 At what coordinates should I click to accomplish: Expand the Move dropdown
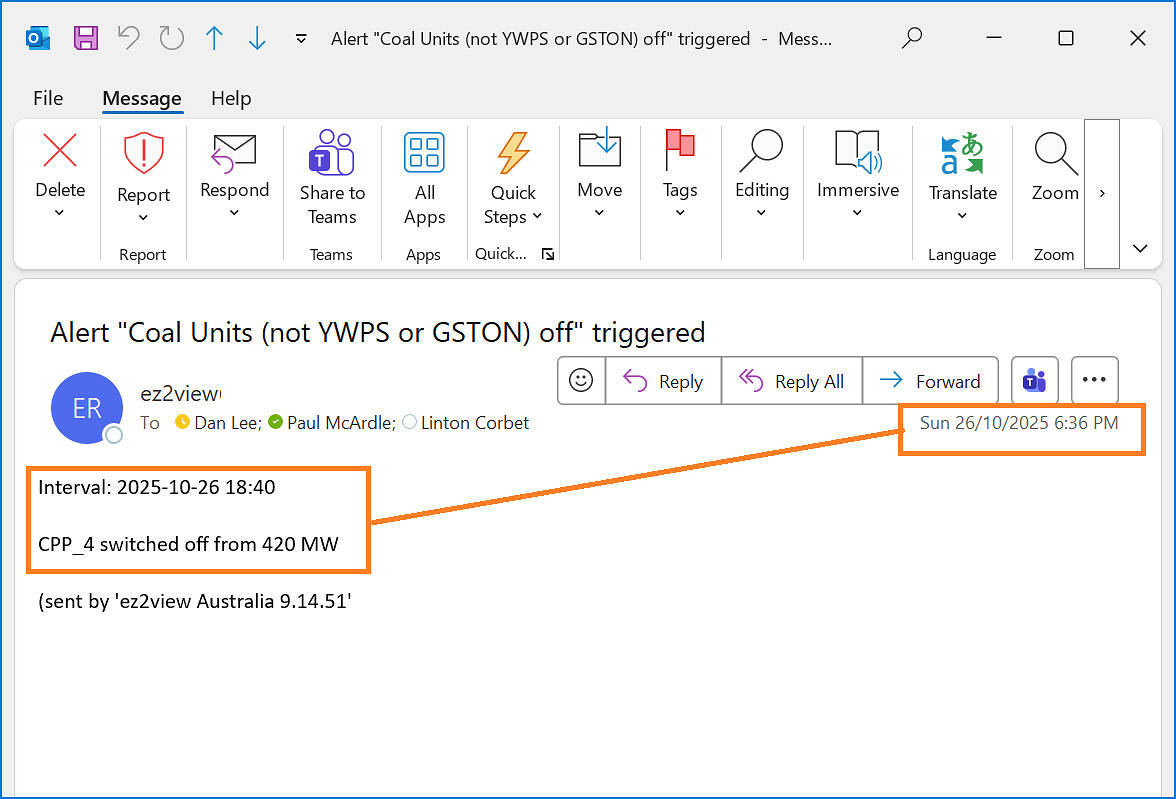[x=599, y=212]
